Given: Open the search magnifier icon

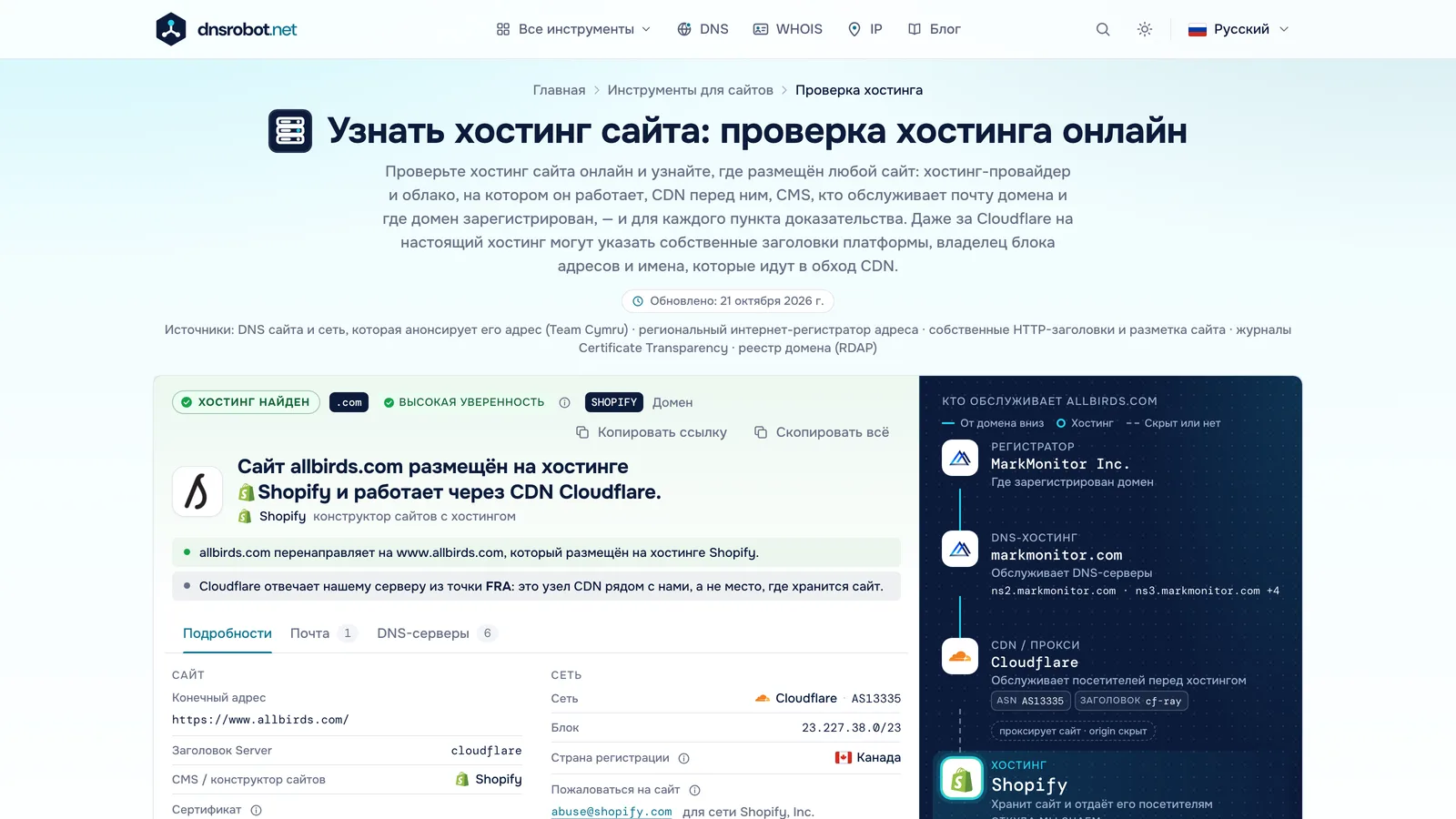Looking at the screenshot, I should pyautogui.click(x=1103, y=29).
